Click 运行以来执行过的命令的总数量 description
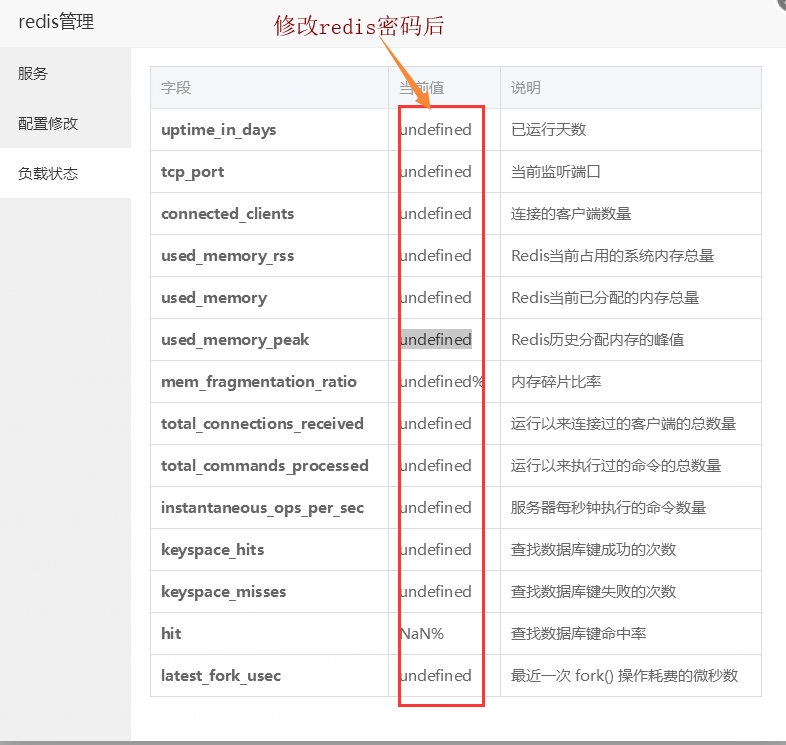 pos(616,466)
